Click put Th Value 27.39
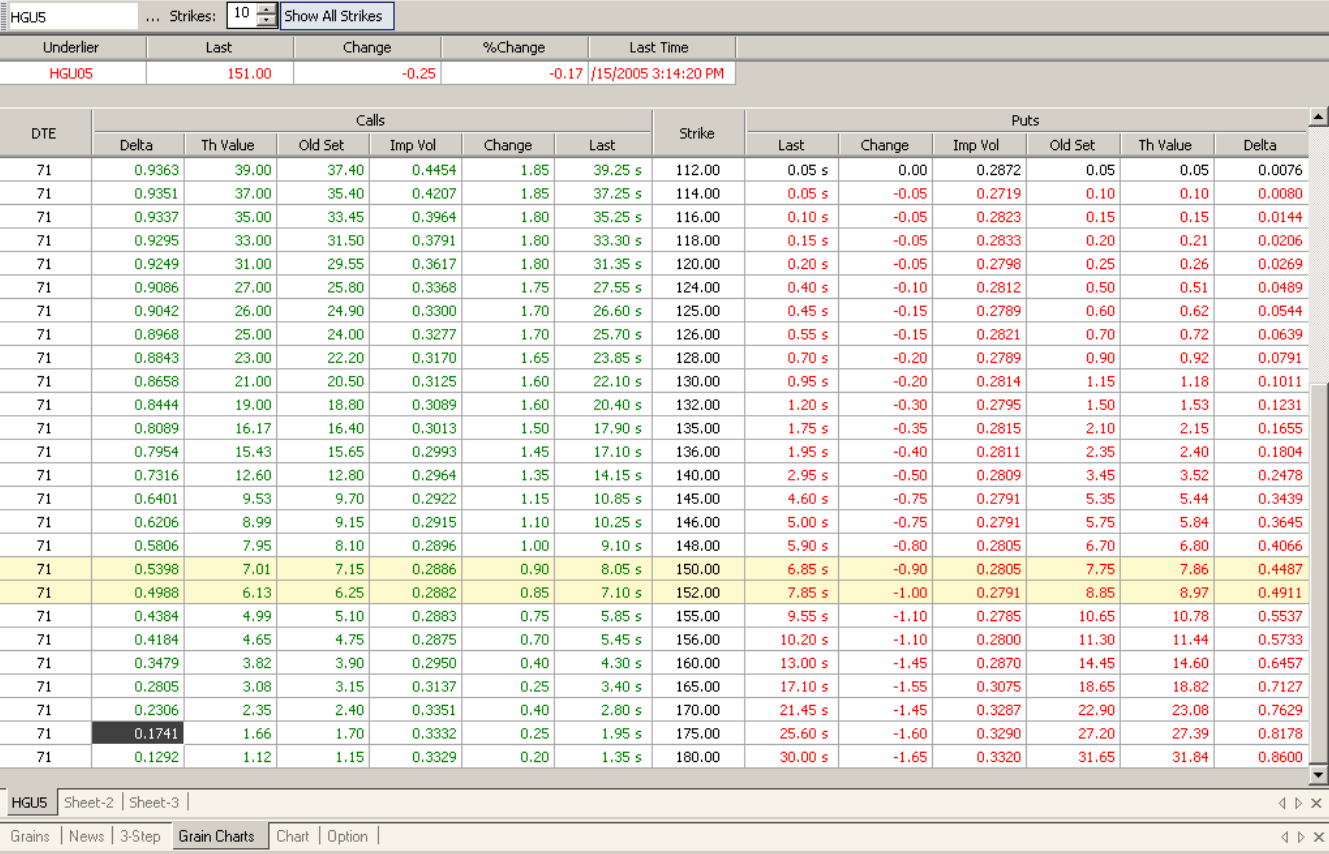 click(x=1167, y=733)
